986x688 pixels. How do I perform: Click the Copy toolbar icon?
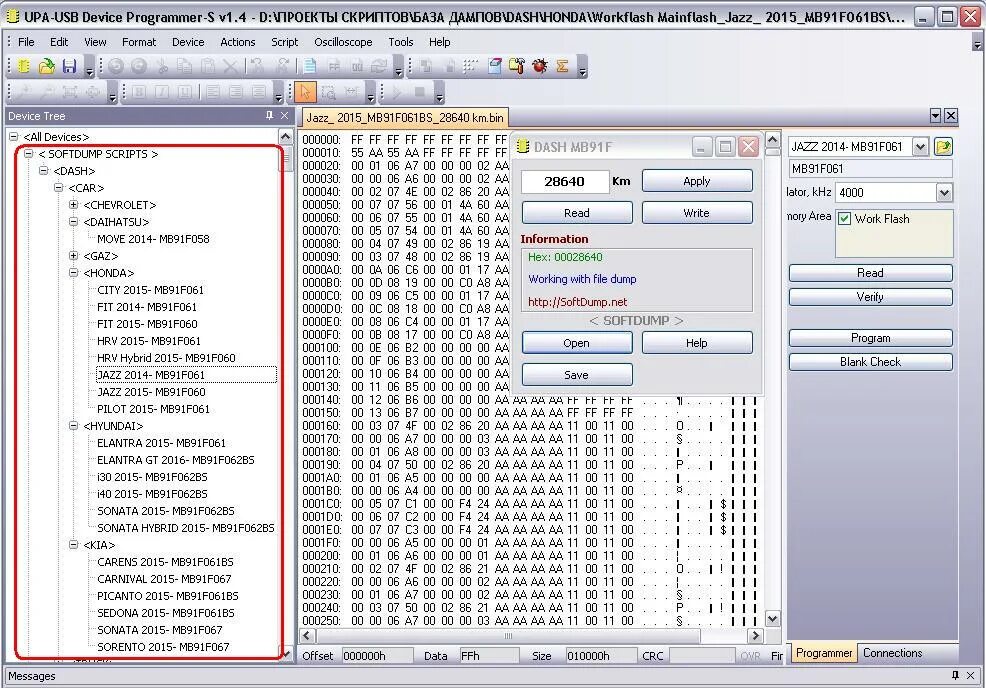(x=185, y=66)
